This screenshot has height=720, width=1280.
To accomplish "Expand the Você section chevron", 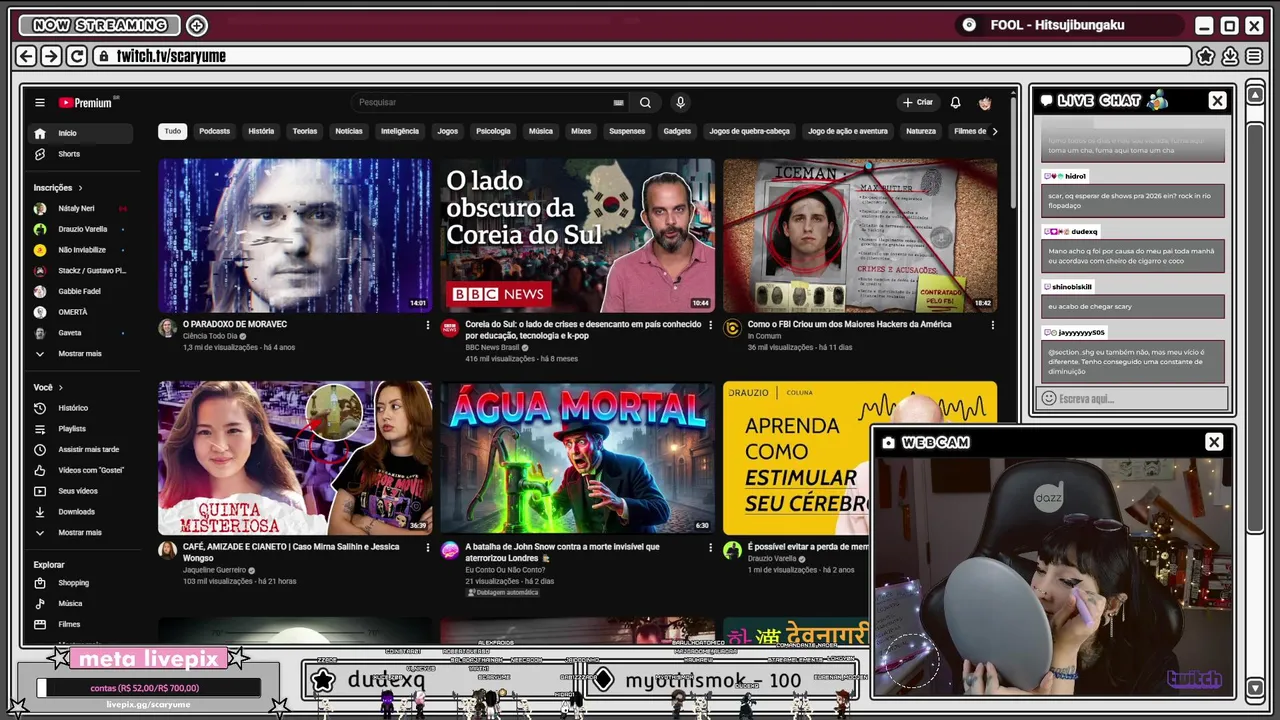I will [60, 387].
